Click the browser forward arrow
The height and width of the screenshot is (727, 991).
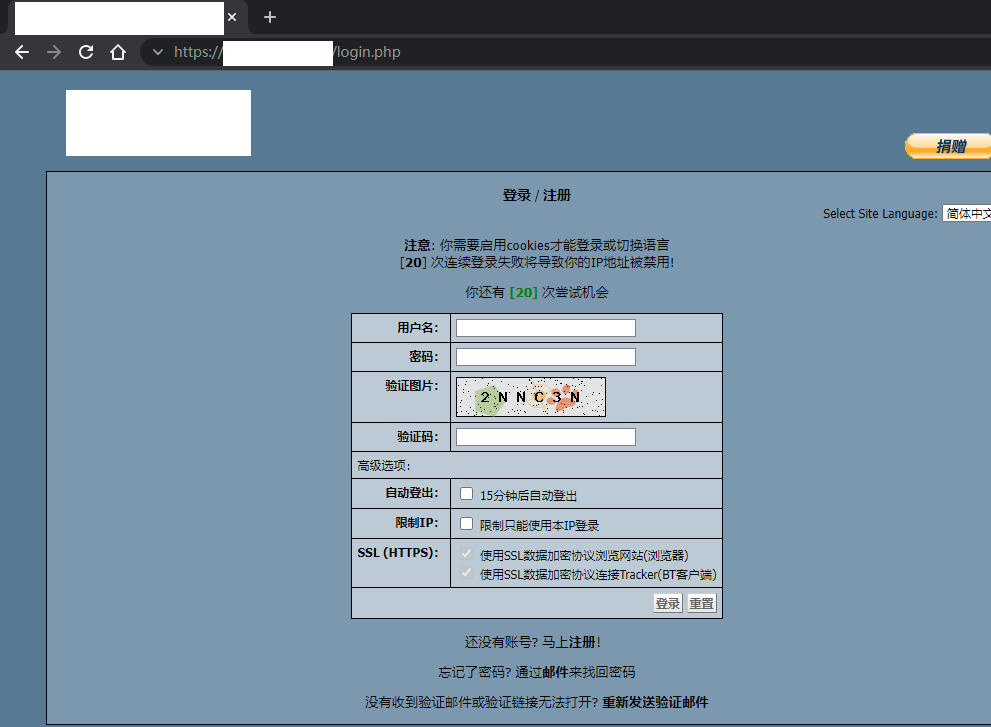coord(54,52)
